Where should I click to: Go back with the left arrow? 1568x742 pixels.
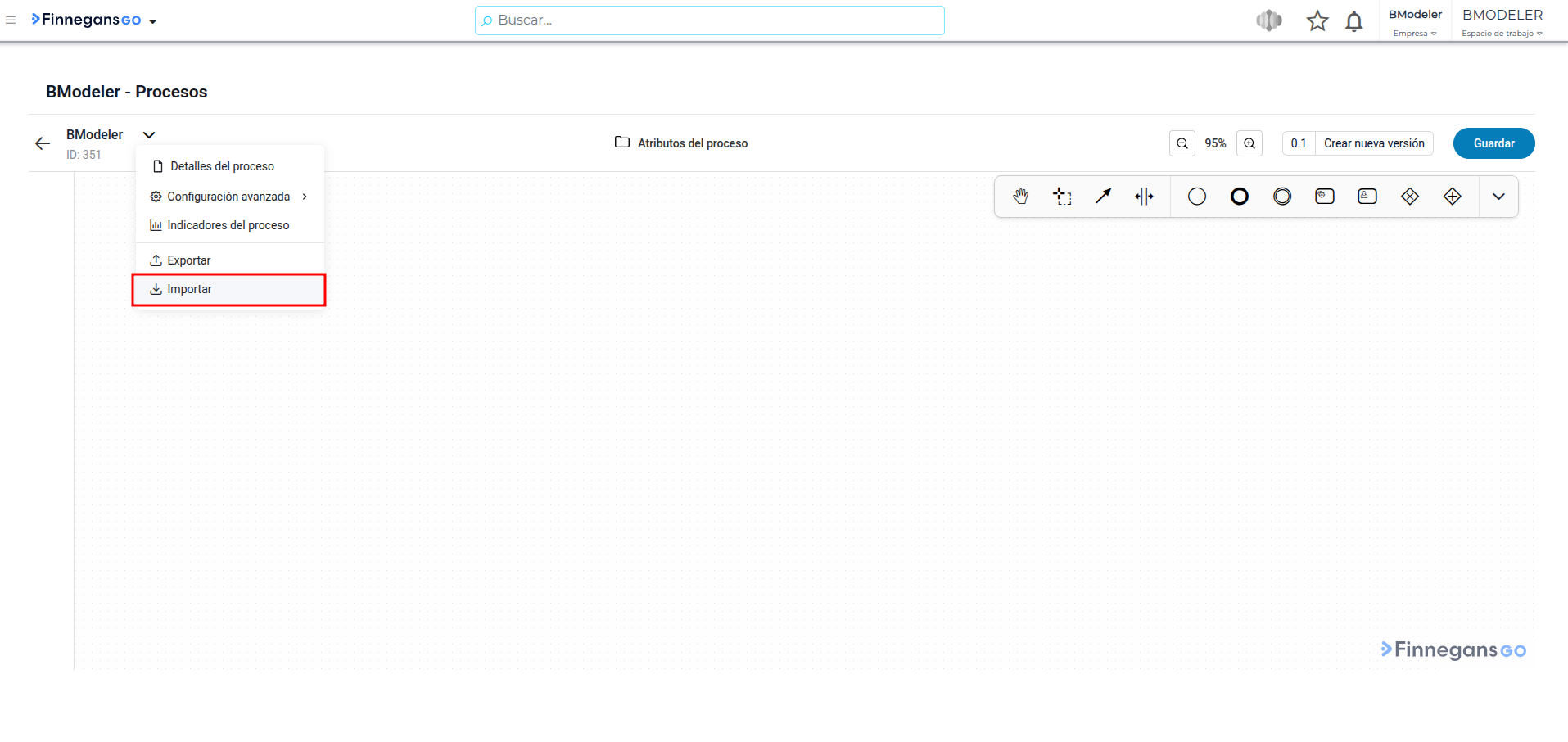(x=43, y=143)
